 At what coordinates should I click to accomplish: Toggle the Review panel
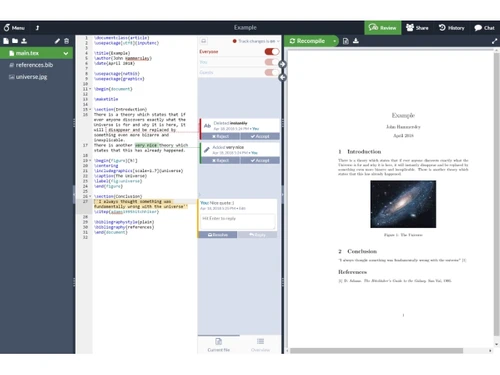click(x=383, y=28)
